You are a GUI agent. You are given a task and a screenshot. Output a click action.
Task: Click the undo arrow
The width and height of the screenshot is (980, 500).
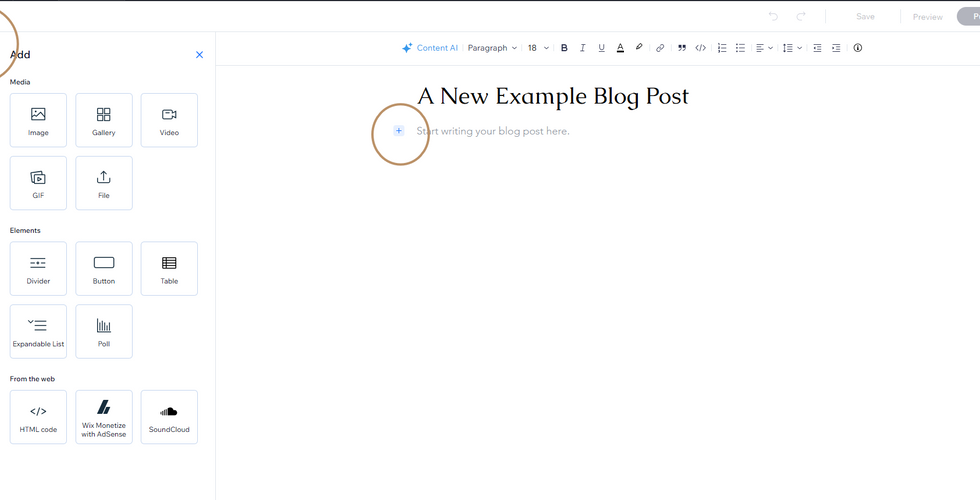(773, 17)
